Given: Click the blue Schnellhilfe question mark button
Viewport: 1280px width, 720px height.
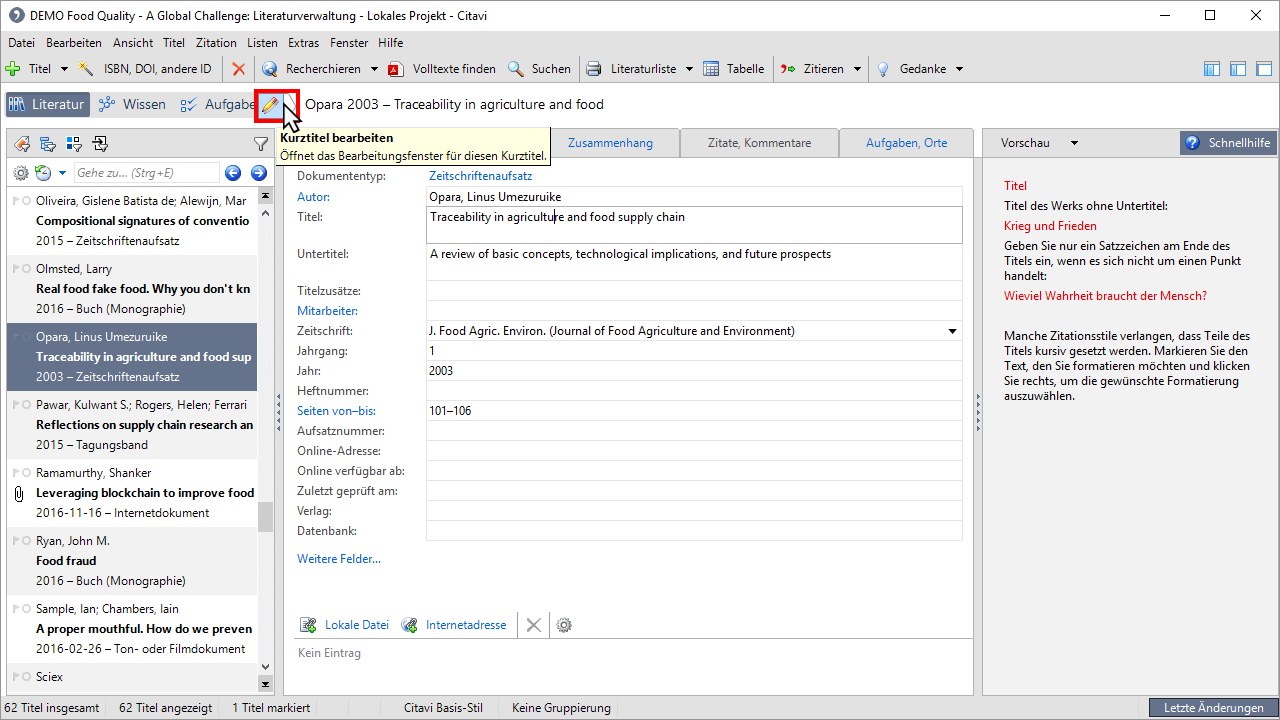Looking at the screenshot, I should click(x=1192, y=143).
